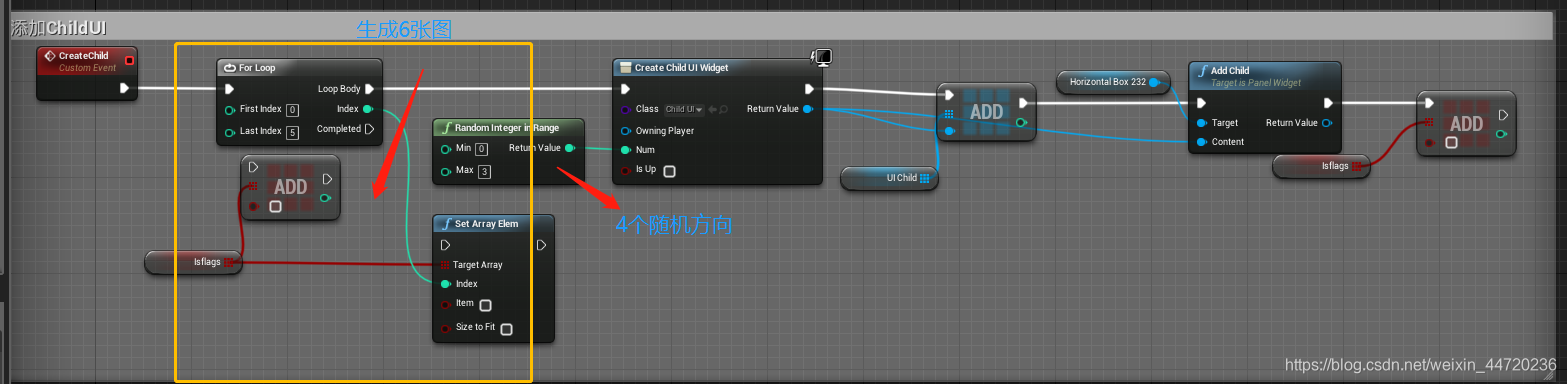Open the Class Child UI dropdown
1567x384 pixels.
[685, 109]
